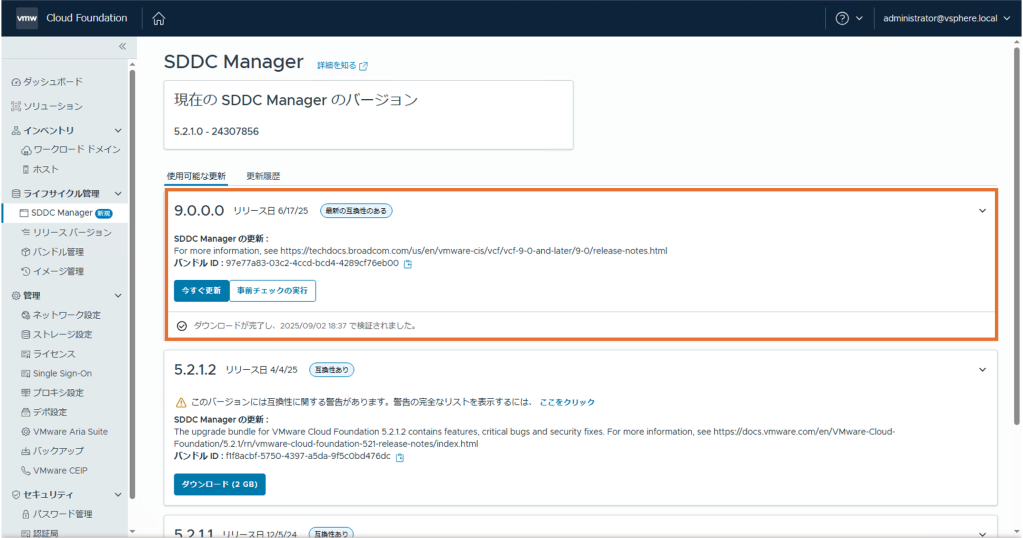1023x538 pixels.
Task: Click the Single Sign-On icon
Action: [x=25, y=374]
